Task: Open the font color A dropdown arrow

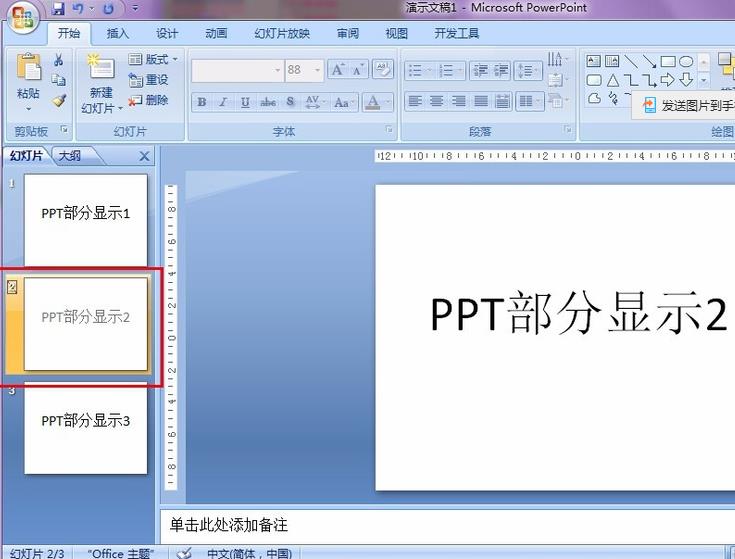Action: [x=388, y=102]
